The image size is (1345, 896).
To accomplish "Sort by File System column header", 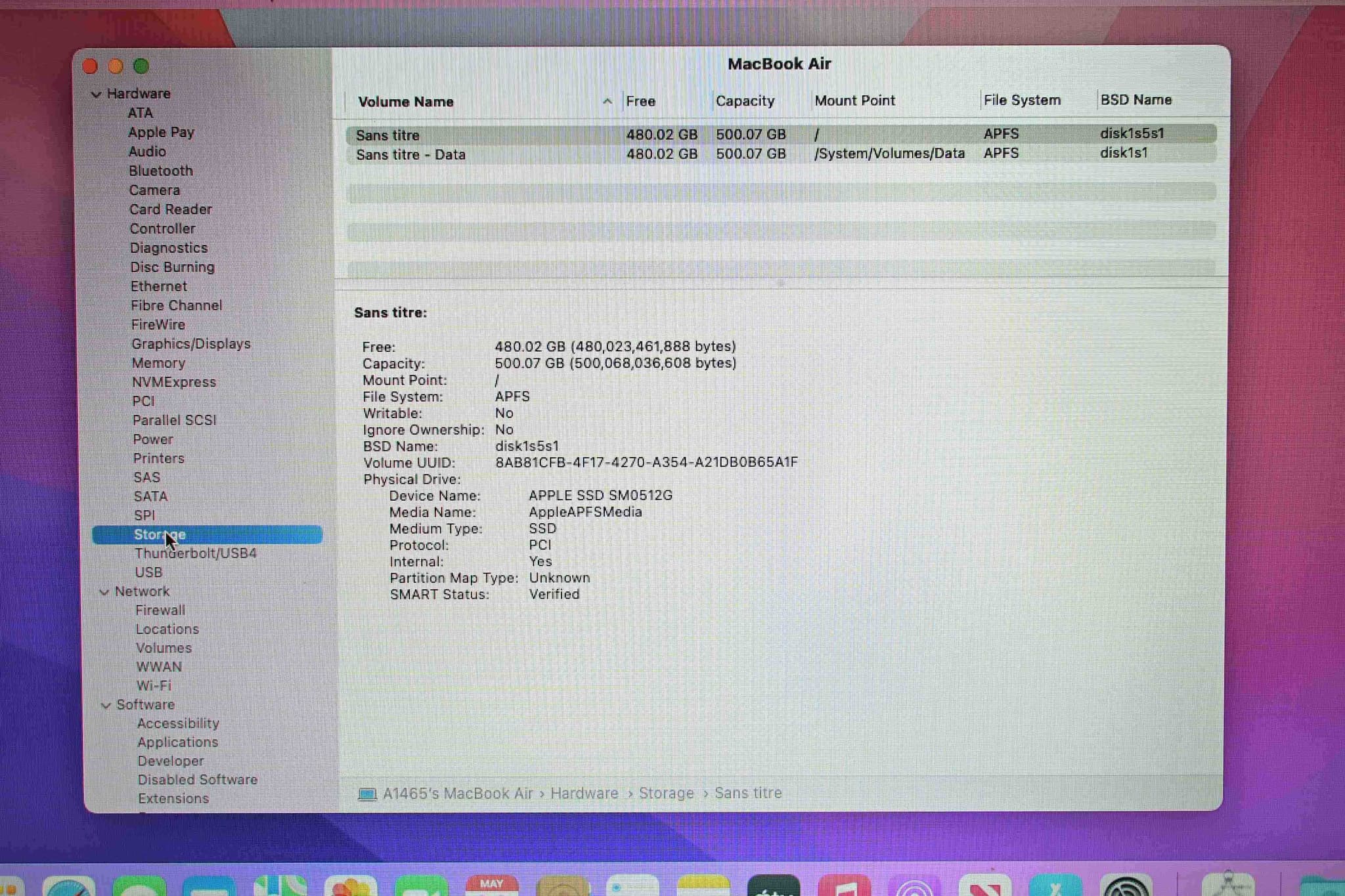I will tap(1022, 100).
